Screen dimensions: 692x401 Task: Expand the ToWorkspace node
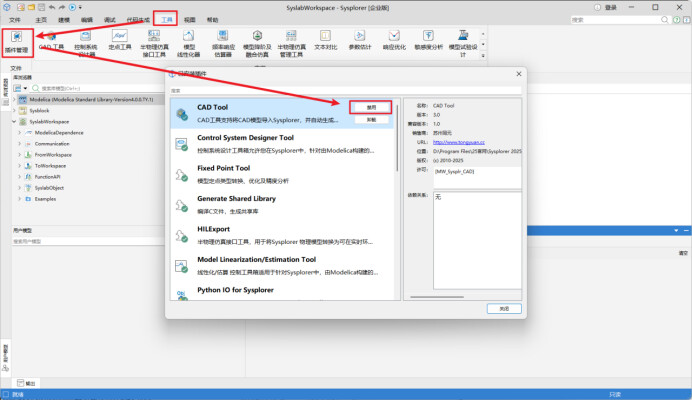[19, 166]
